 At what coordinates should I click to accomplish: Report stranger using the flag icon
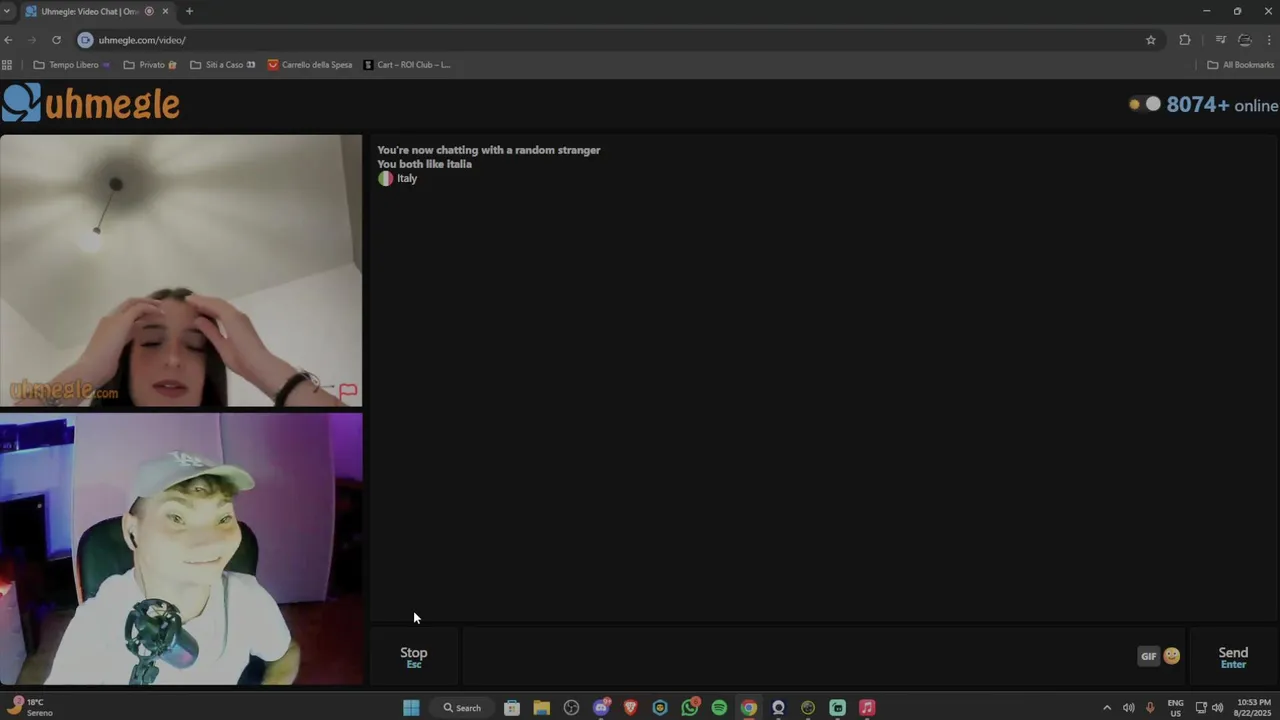pos(348,391)
